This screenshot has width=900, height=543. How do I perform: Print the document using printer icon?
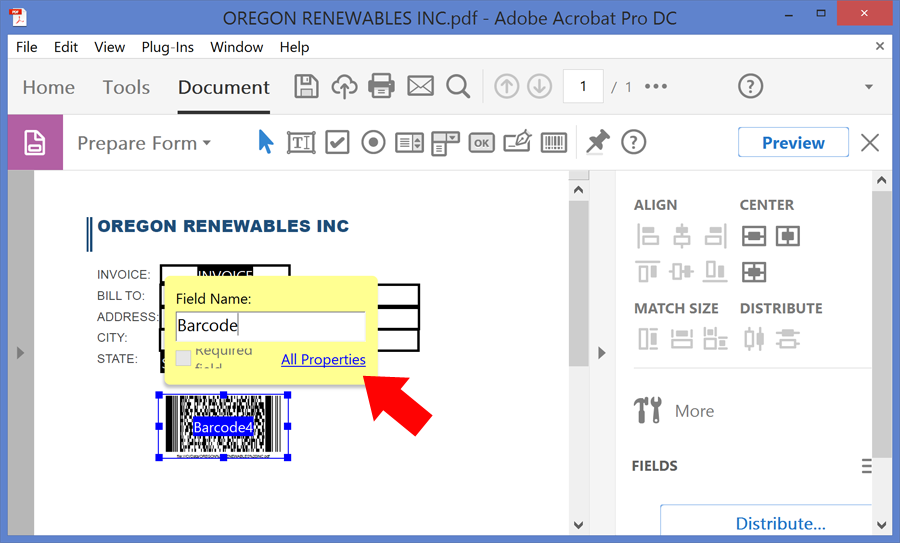tap(382, 87)
